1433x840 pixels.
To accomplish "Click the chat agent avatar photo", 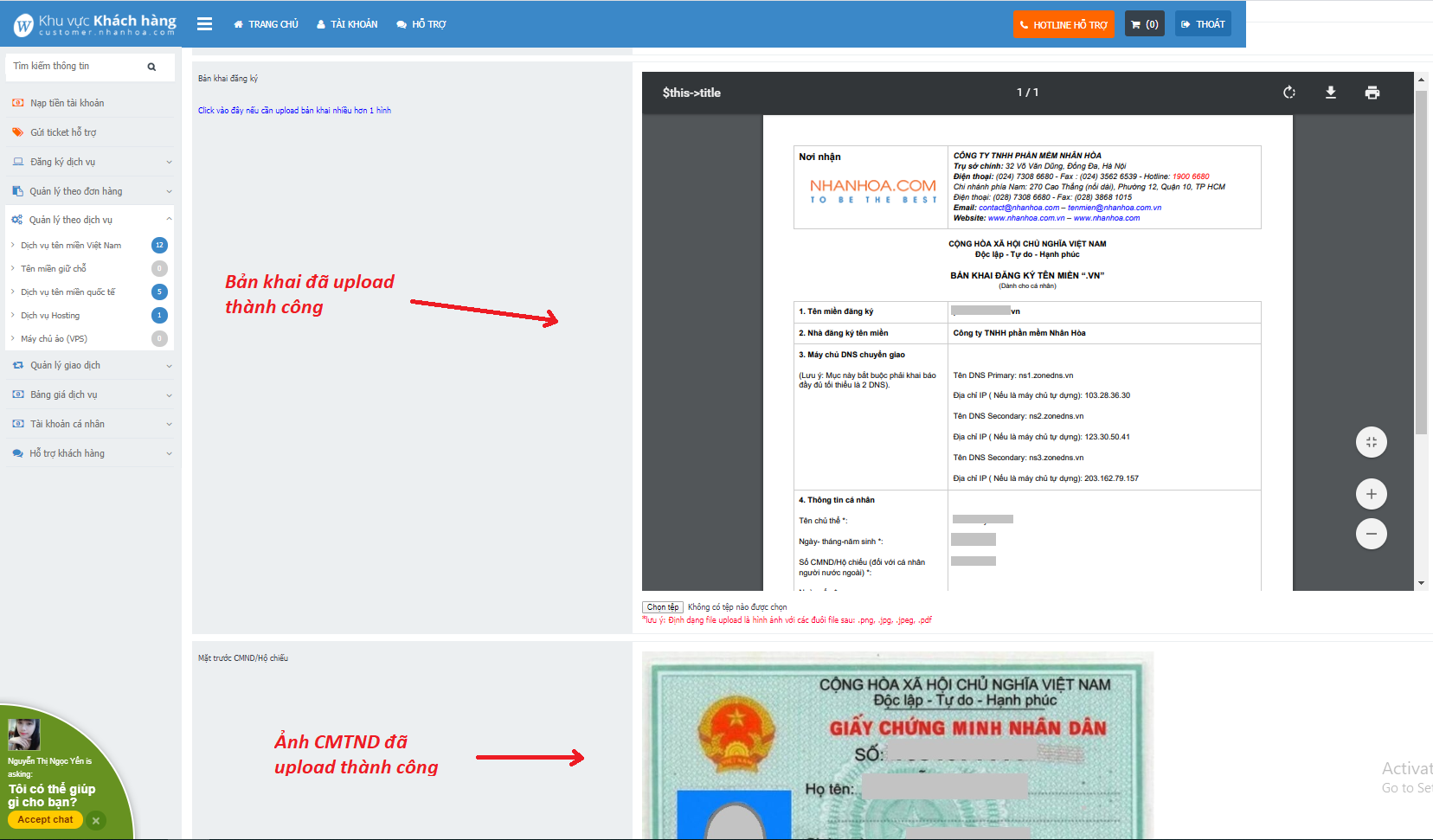I will (x=24, y=734).
